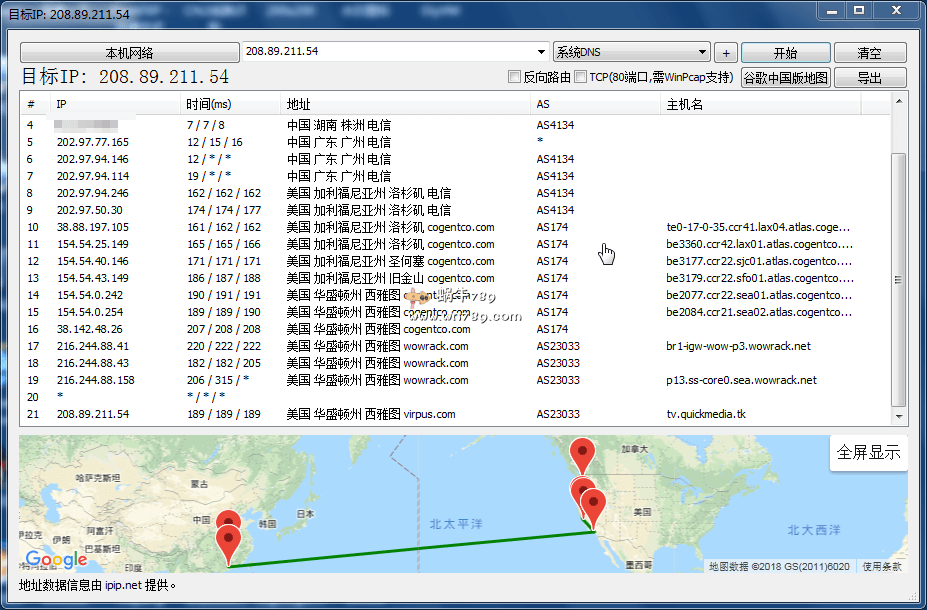Show the map fullscreen via 全屏显示
927x610 pixels.
[868, 453]
